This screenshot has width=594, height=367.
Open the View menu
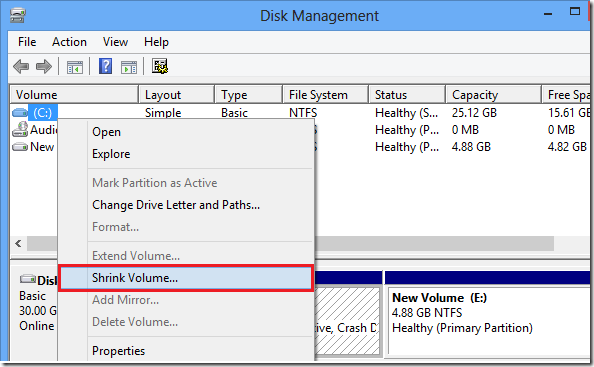click(x=115, y=42)
